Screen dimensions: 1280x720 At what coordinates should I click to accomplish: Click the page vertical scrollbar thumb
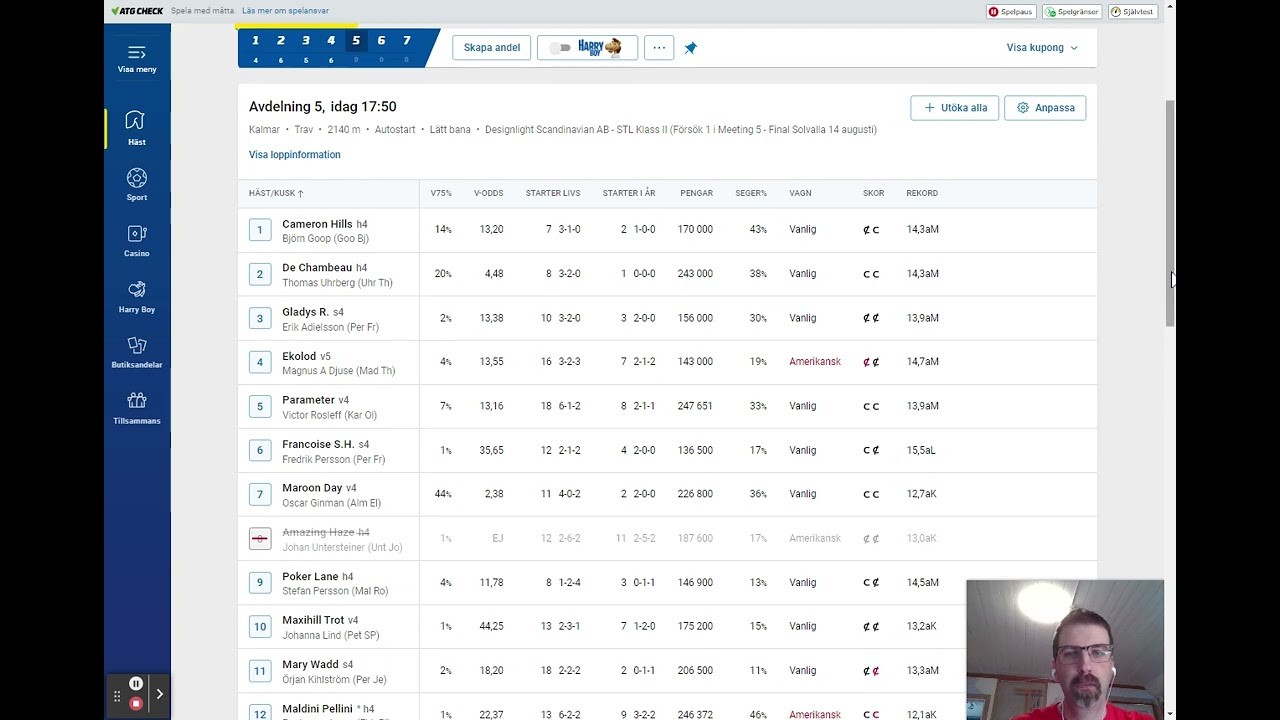pos(1171,212)
